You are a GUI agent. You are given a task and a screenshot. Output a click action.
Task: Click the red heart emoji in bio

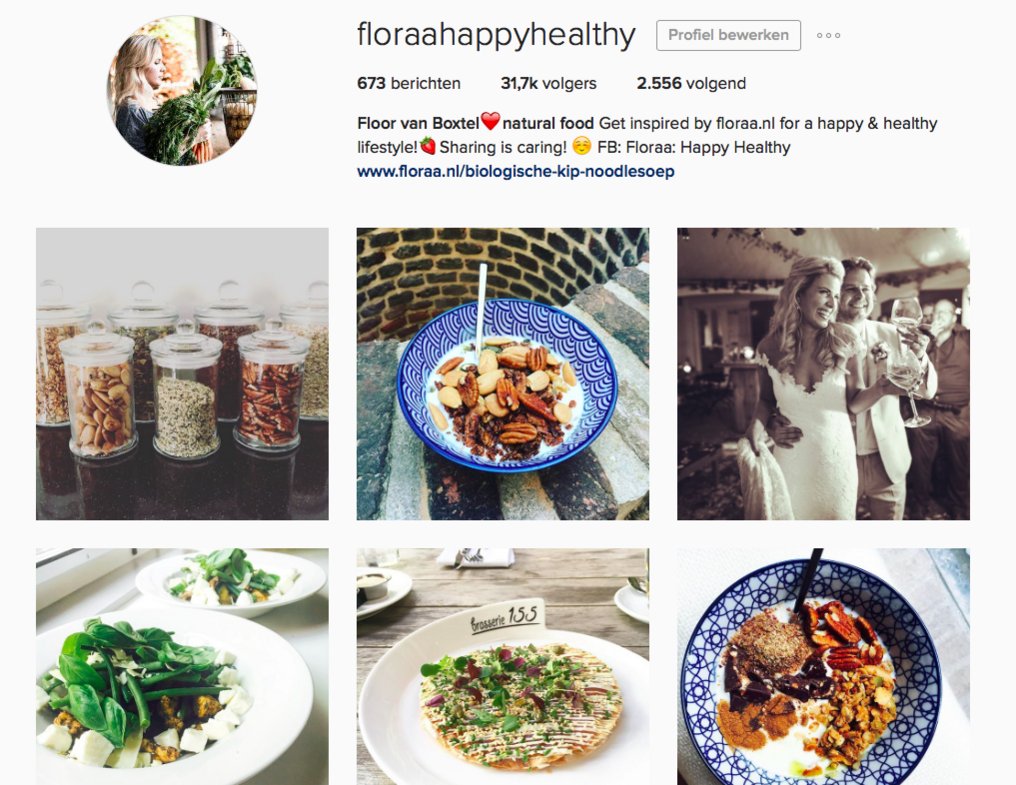491,122
